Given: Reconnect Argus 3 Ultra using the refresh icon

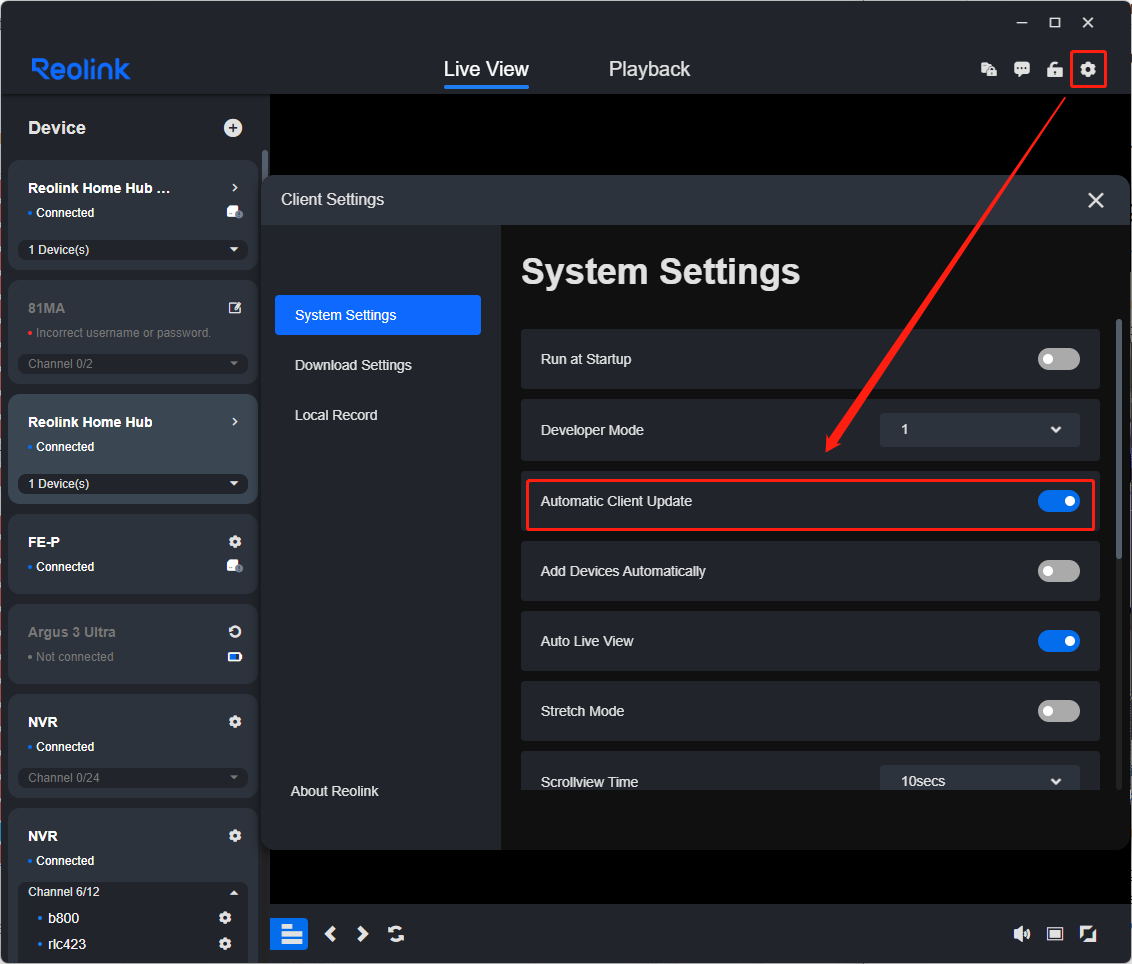Looking at the screenshot, I should pyautogui.click(x=235, y=632).
